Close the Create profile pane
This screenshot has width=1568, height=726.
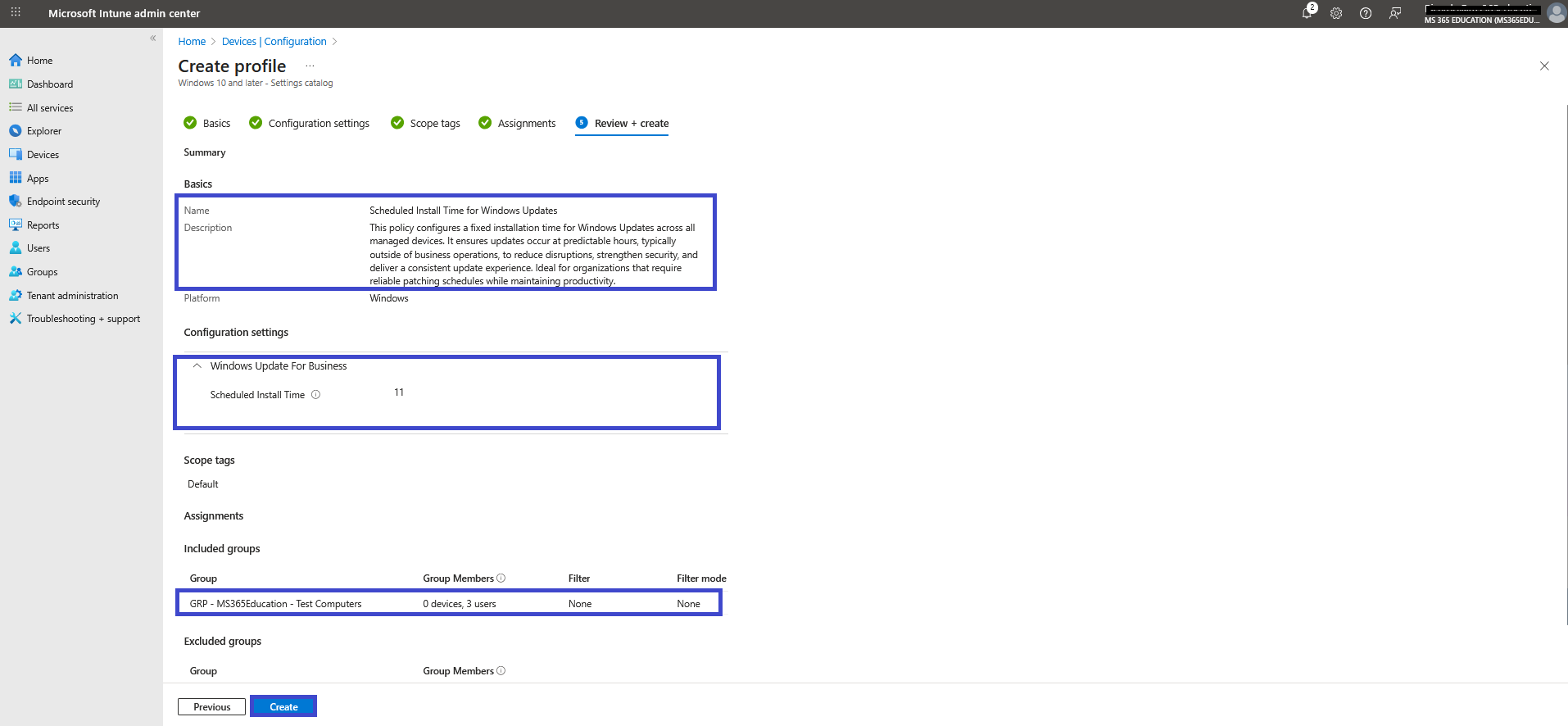point(1544,66)
